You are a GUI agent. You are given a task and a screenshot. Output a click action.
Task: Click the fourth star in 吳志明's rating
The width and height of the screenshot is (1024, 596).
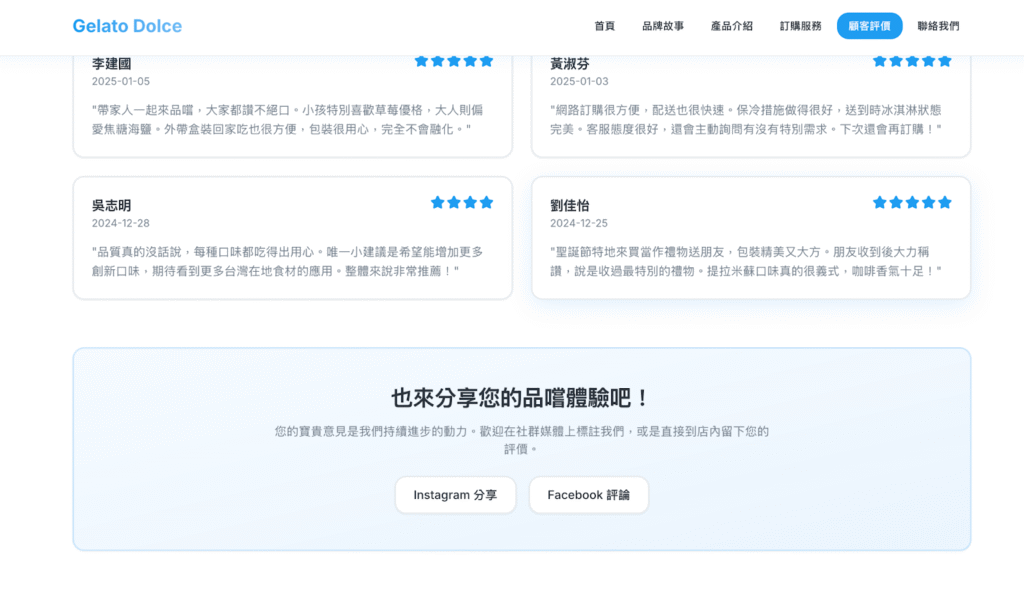pos(487,202)
